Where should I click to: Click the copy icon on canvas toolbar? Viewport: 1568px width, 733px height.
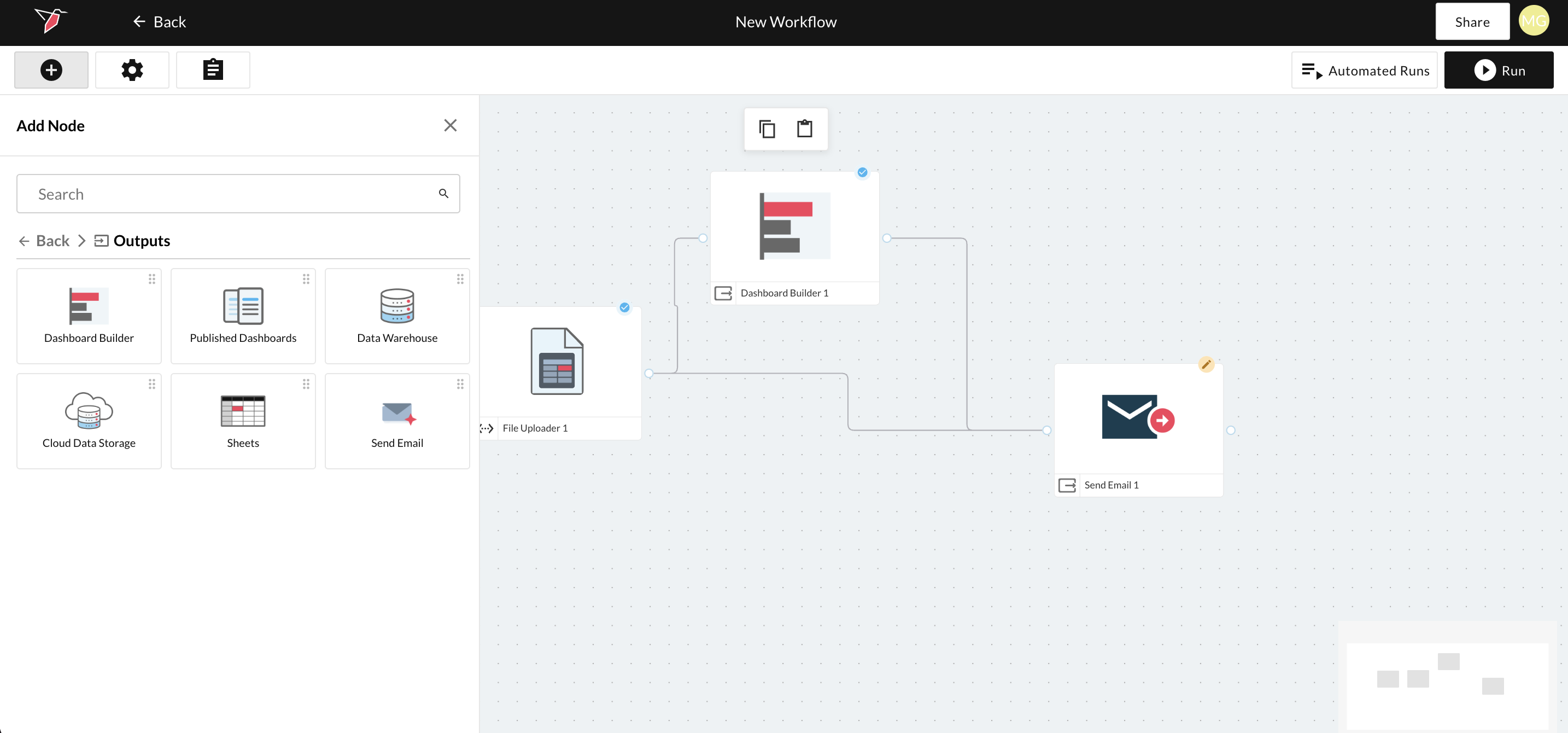tap(767, 129)
